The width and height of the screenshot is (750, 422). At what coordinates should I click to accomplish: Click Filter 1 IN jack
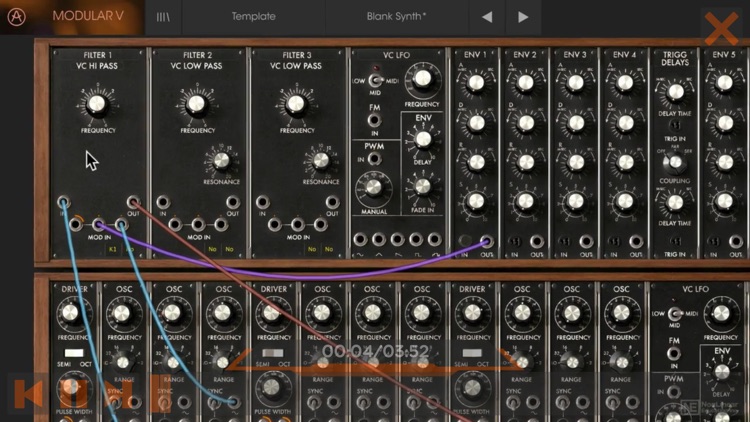[x=63, y=201]
